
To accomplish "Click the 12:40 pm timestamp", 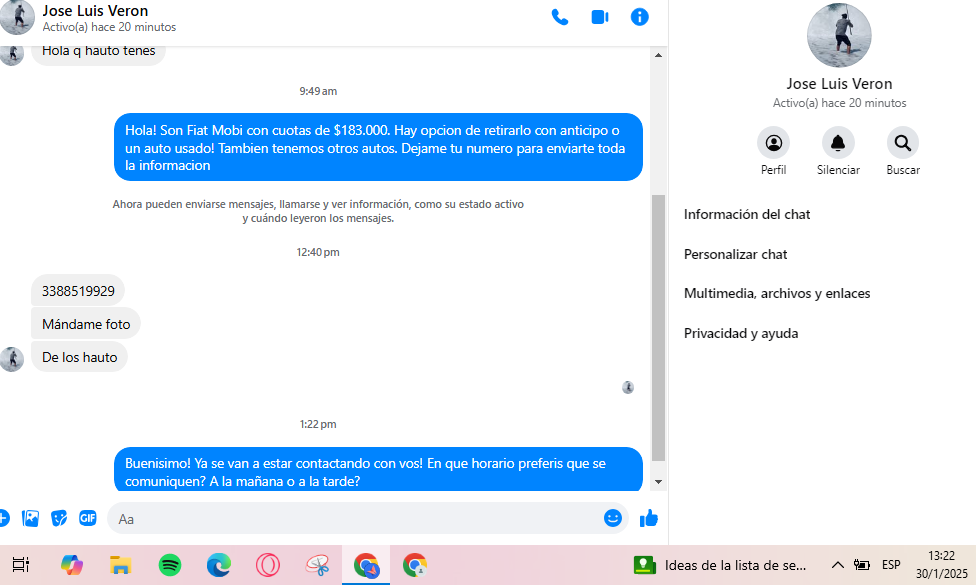I will tap(318, 252).
